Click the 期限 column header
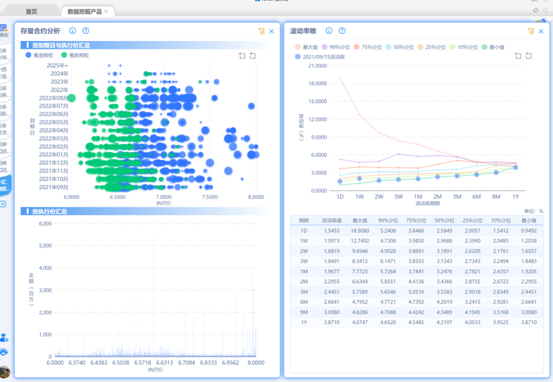The height and width of the screenshot is (382, 553). (304, 220)
